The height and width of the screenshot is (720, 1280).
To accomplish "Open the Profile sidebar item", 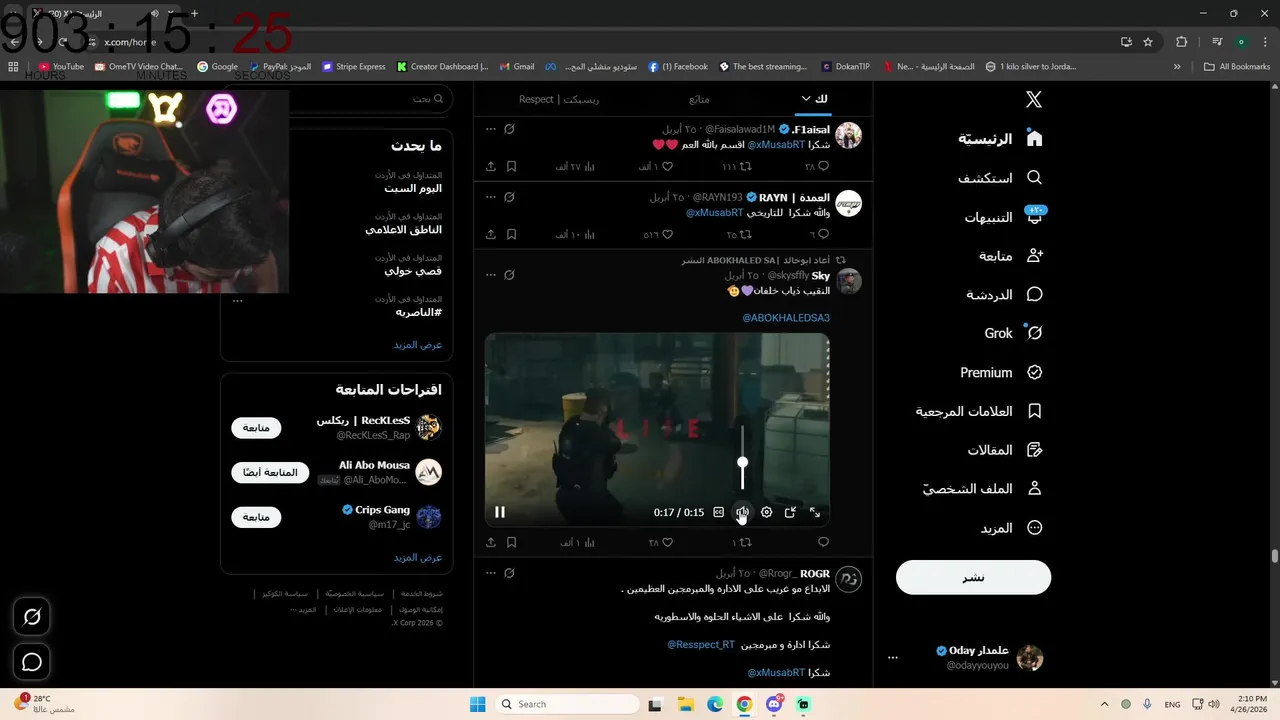I will click(983, 489).
